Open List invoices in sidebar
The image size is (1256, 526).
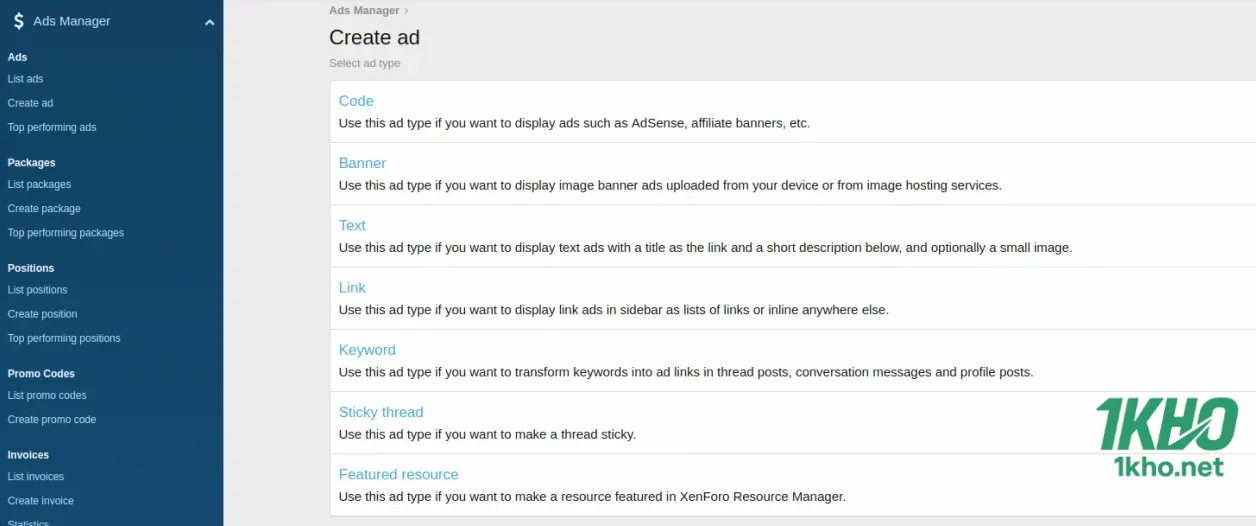[x=36, y=477]
